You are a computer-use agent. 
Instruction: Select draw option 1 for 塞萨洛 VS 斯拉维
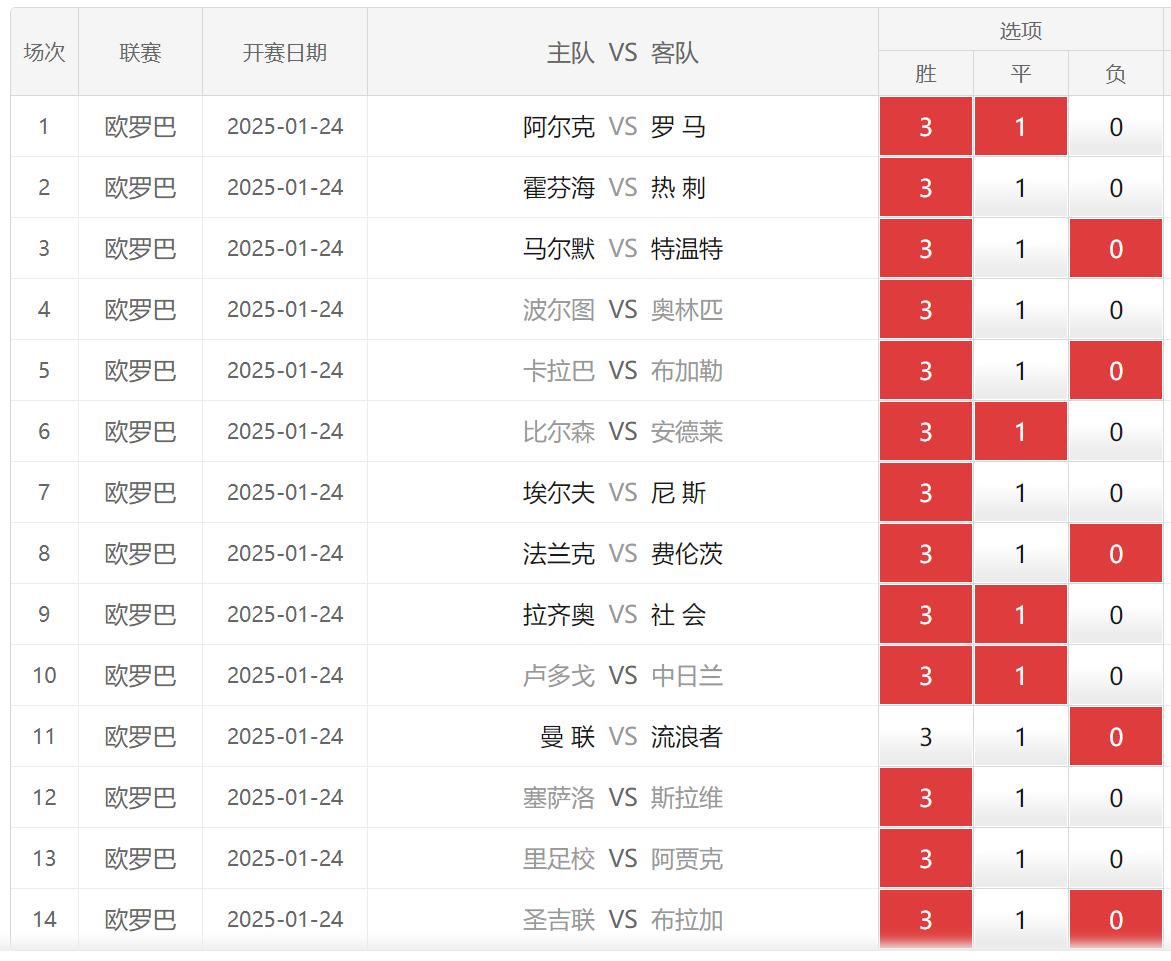[1020, 797]
